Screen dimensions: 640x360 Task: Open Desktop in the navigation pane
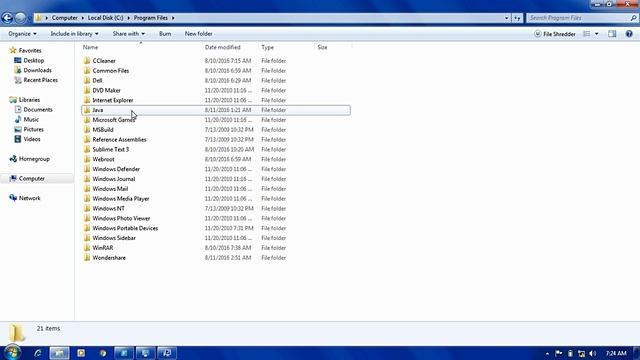pyautogui.click(x=29, y=60)
